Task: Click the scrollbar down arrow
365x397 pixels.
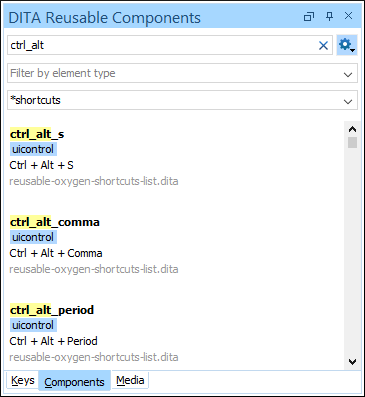Action: pyautogui.click(x=352, y=361)
